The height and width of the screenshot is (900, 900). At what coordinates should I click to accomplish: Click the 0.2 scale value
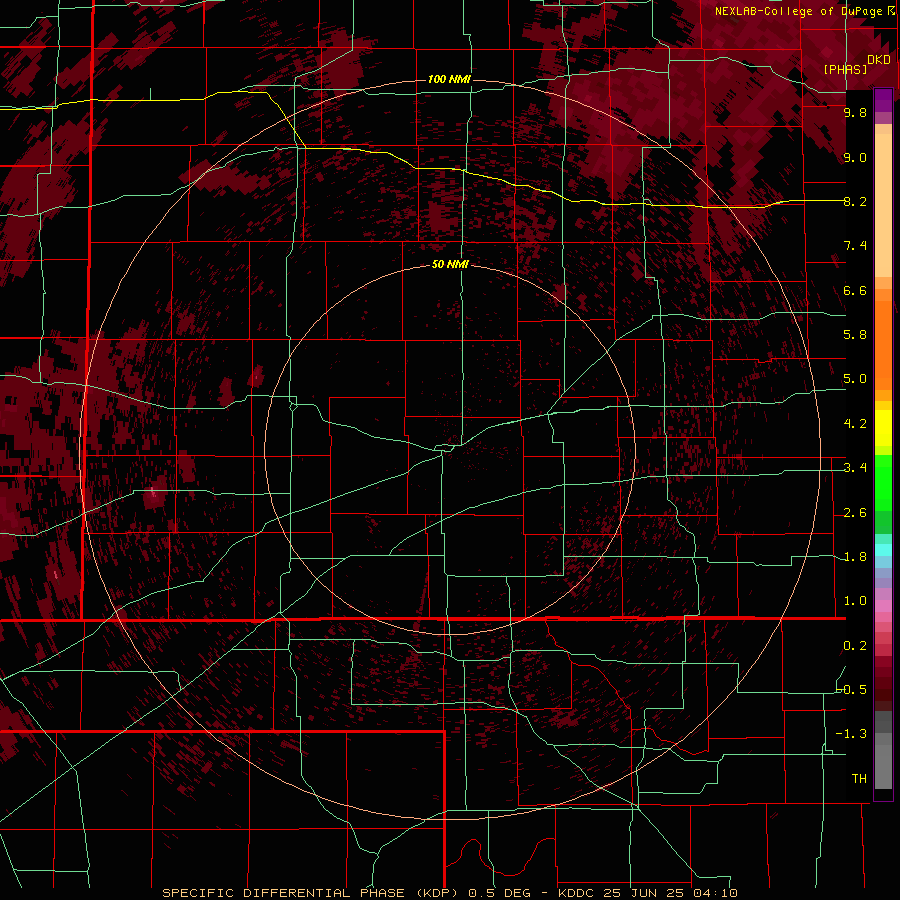coord(855,646)
